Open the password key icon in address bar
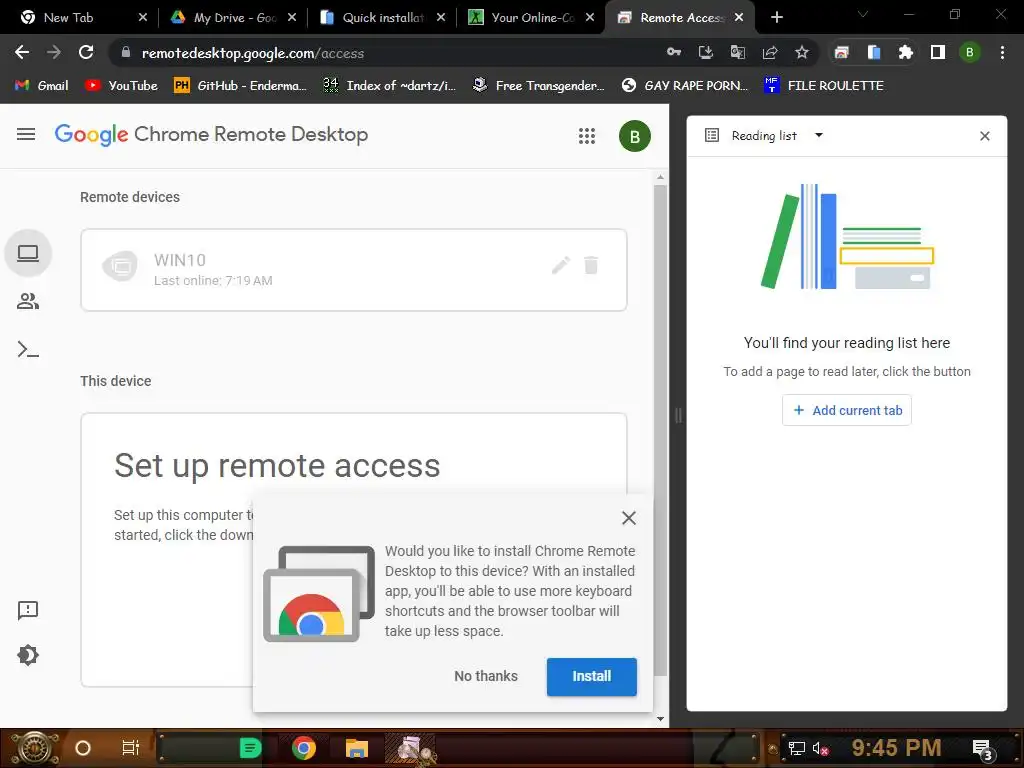Screen dimensions: 1024x768 click(x=674, y=52)
